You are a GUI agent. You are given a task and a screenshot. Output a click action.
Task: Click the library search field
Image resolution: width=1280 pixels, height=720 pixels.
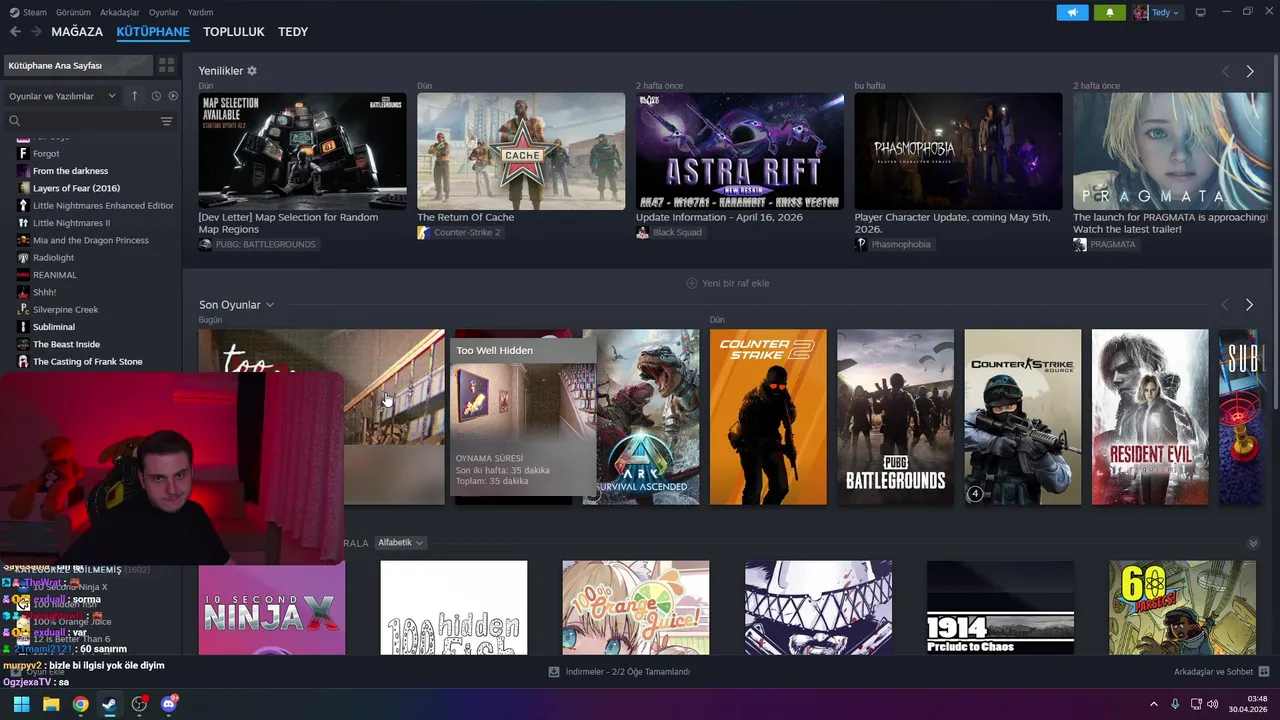point(80,121)
